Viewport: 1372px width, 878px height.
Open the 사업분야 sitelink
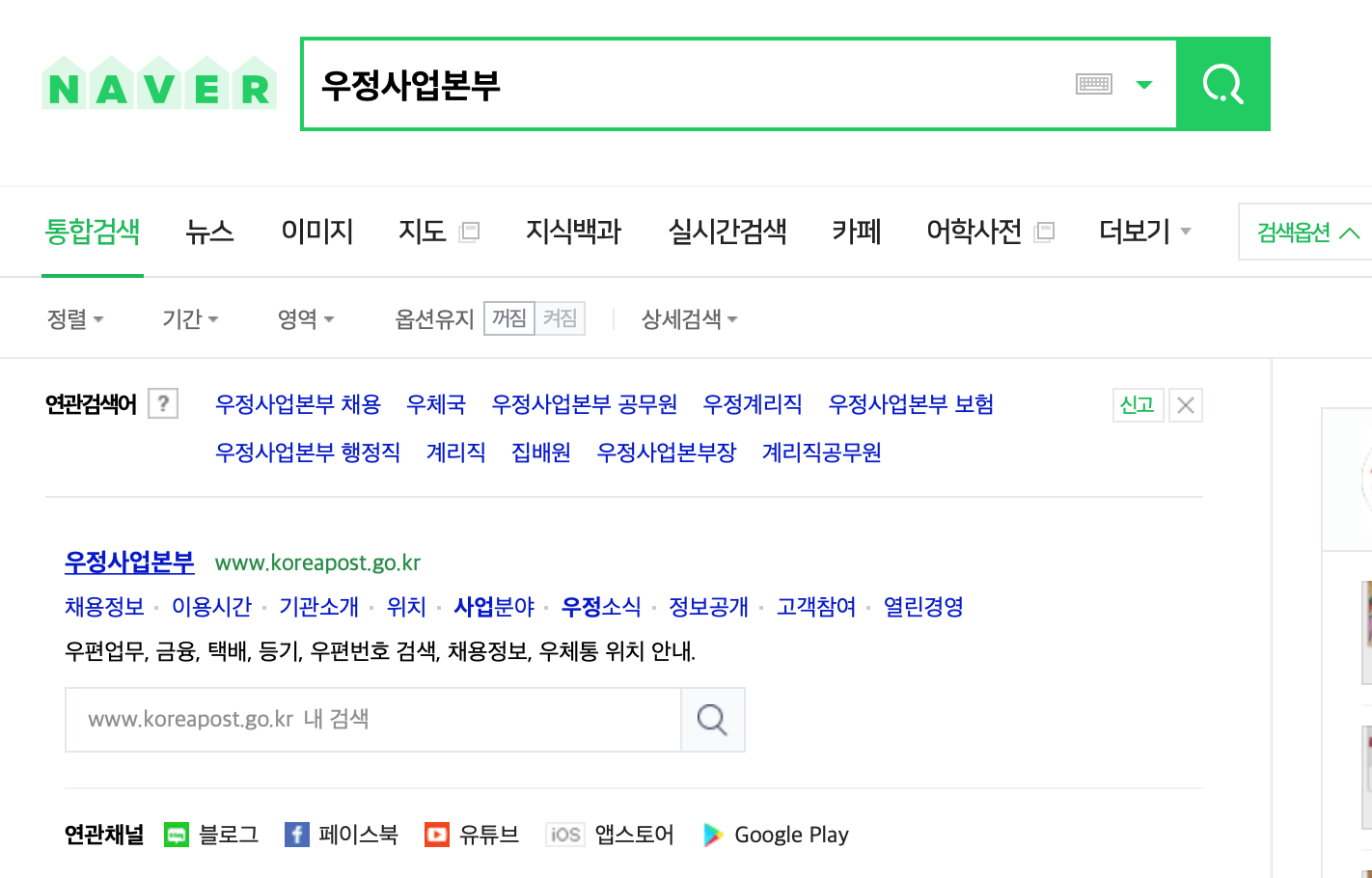494,607
